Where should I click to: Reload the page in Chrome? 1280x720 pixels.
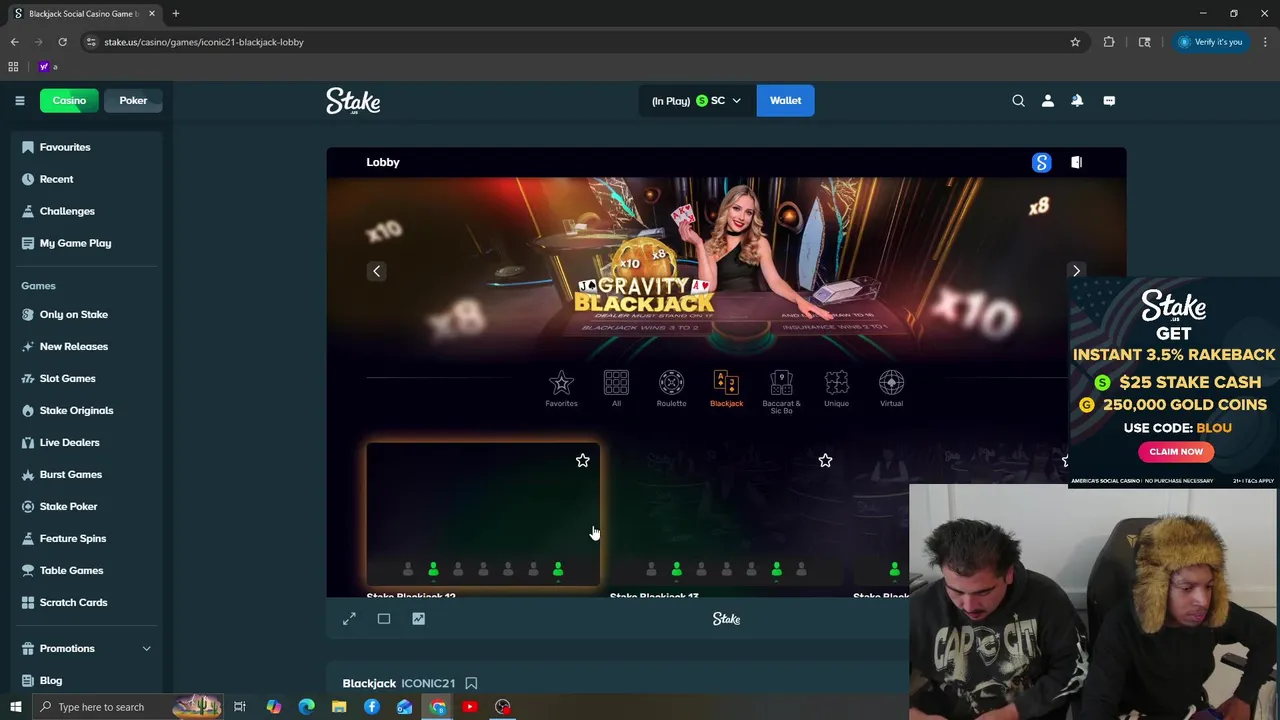click(x=62, y=42)
